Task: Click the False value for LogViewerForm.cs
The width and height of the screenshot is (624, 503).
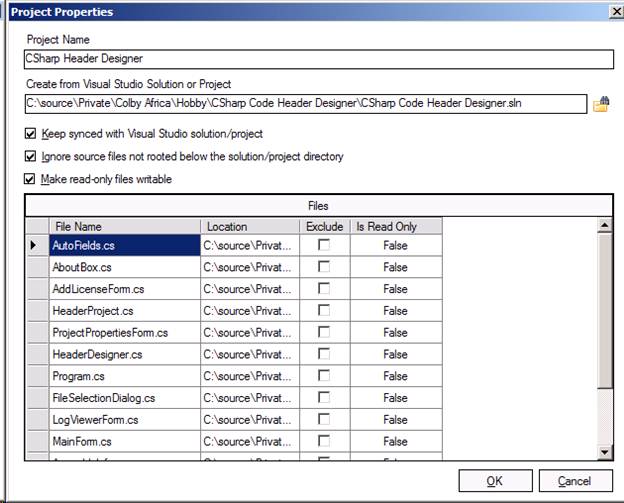Action: [396, 419]
